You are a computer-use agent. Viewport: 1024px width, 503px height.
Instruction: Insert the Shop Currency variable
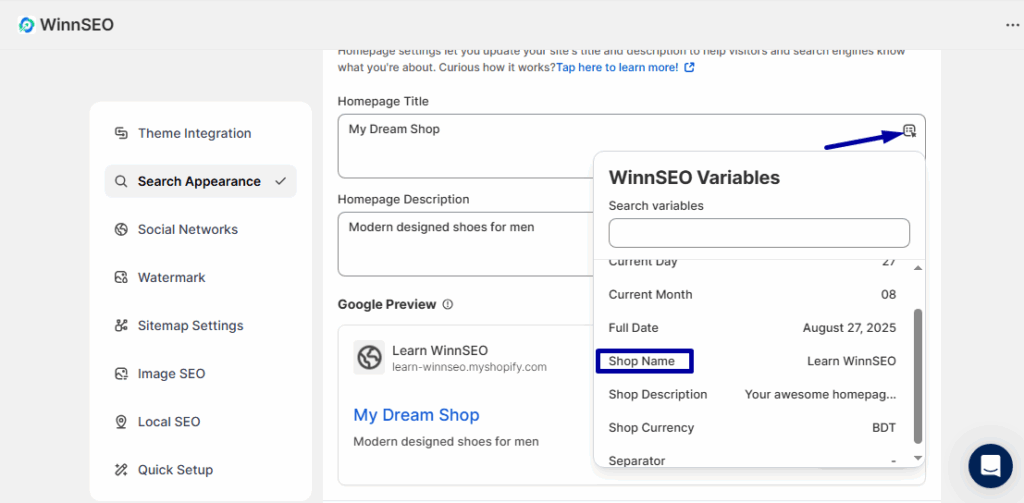tap(752, 428)
